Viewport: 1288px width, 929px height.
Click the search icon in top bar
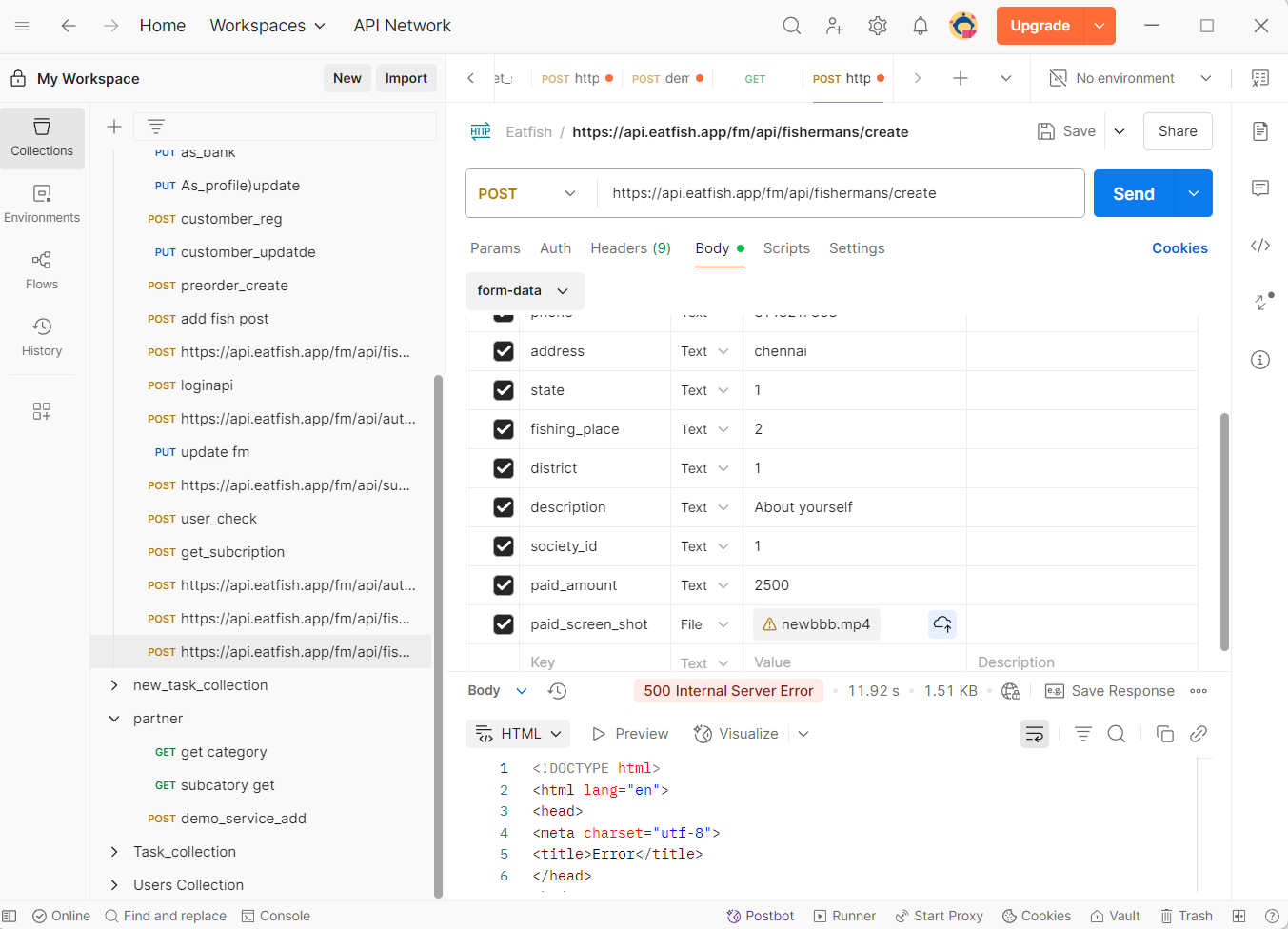[791, 26]
